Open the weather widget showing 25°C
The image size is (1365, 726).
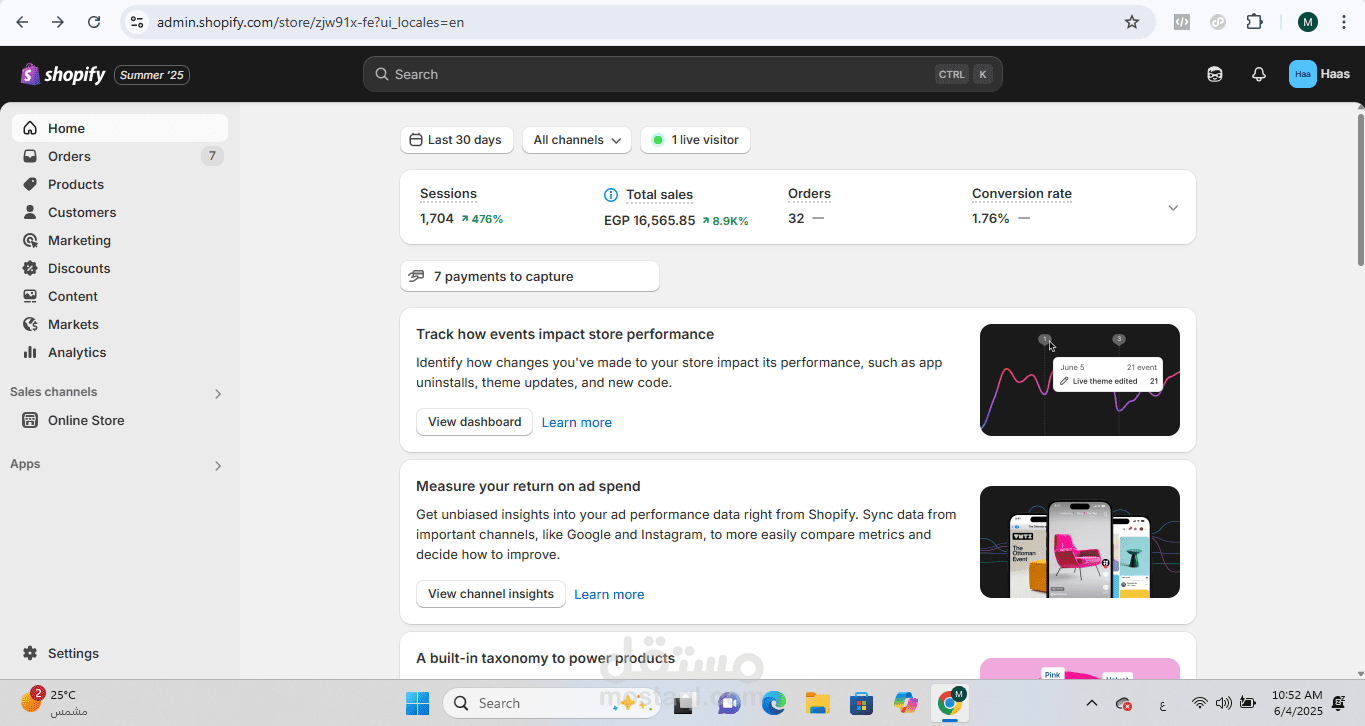(x=55, y=702)
